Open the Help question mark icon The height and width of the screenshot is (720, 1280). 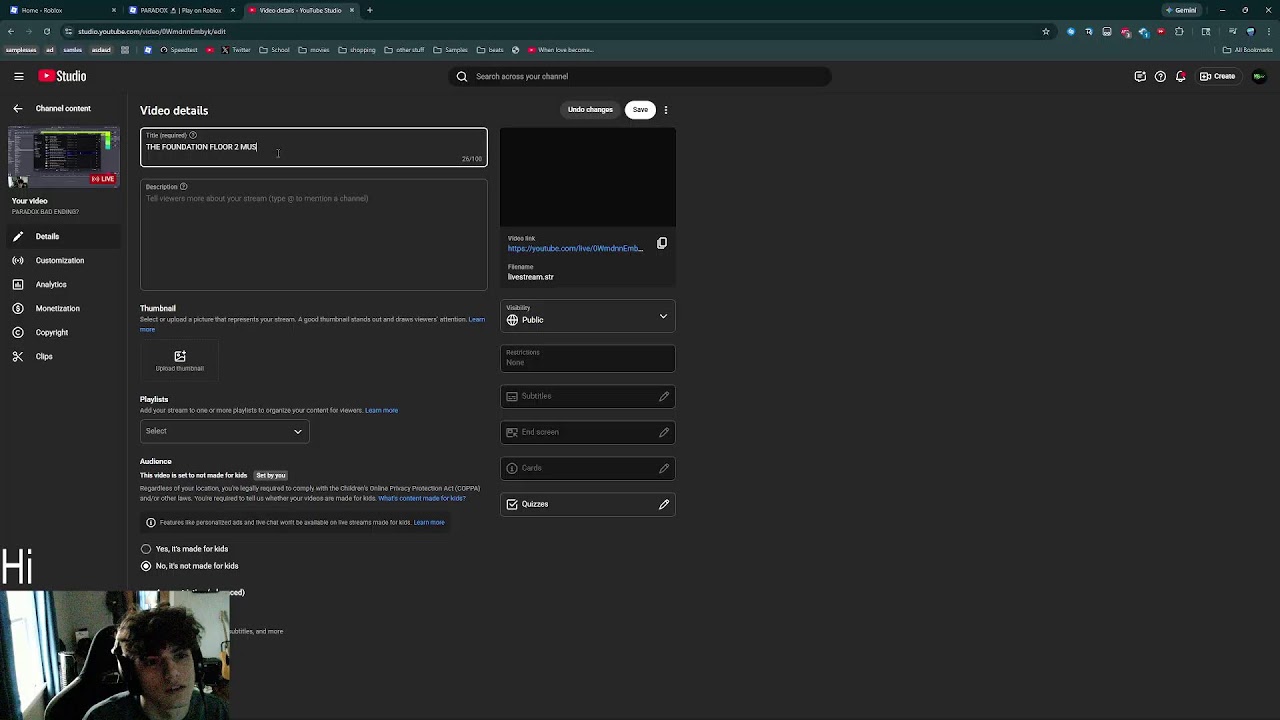click(x=1160, y=76)
